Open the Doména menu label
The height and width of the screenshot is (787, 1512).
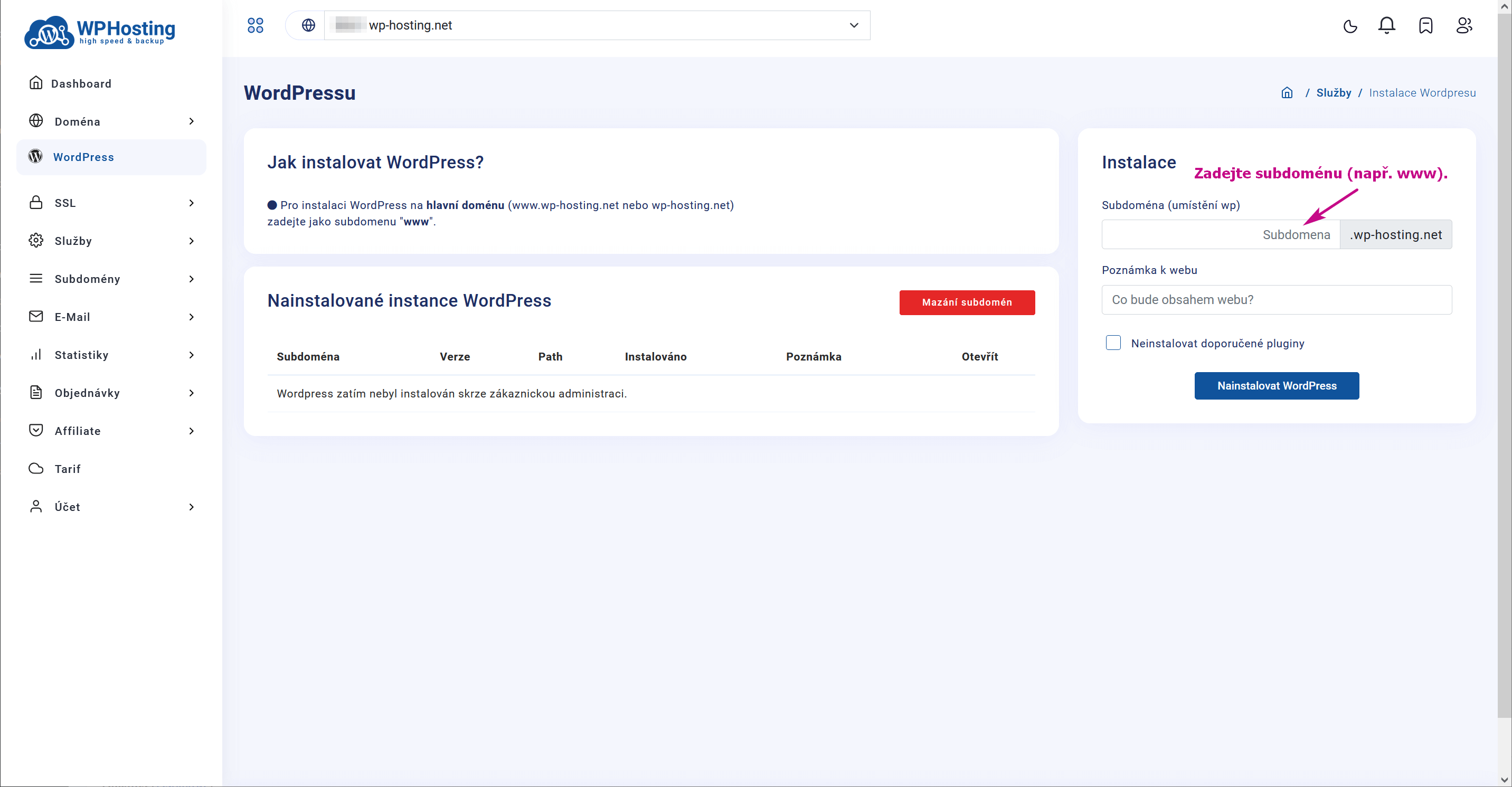[78, 121]
